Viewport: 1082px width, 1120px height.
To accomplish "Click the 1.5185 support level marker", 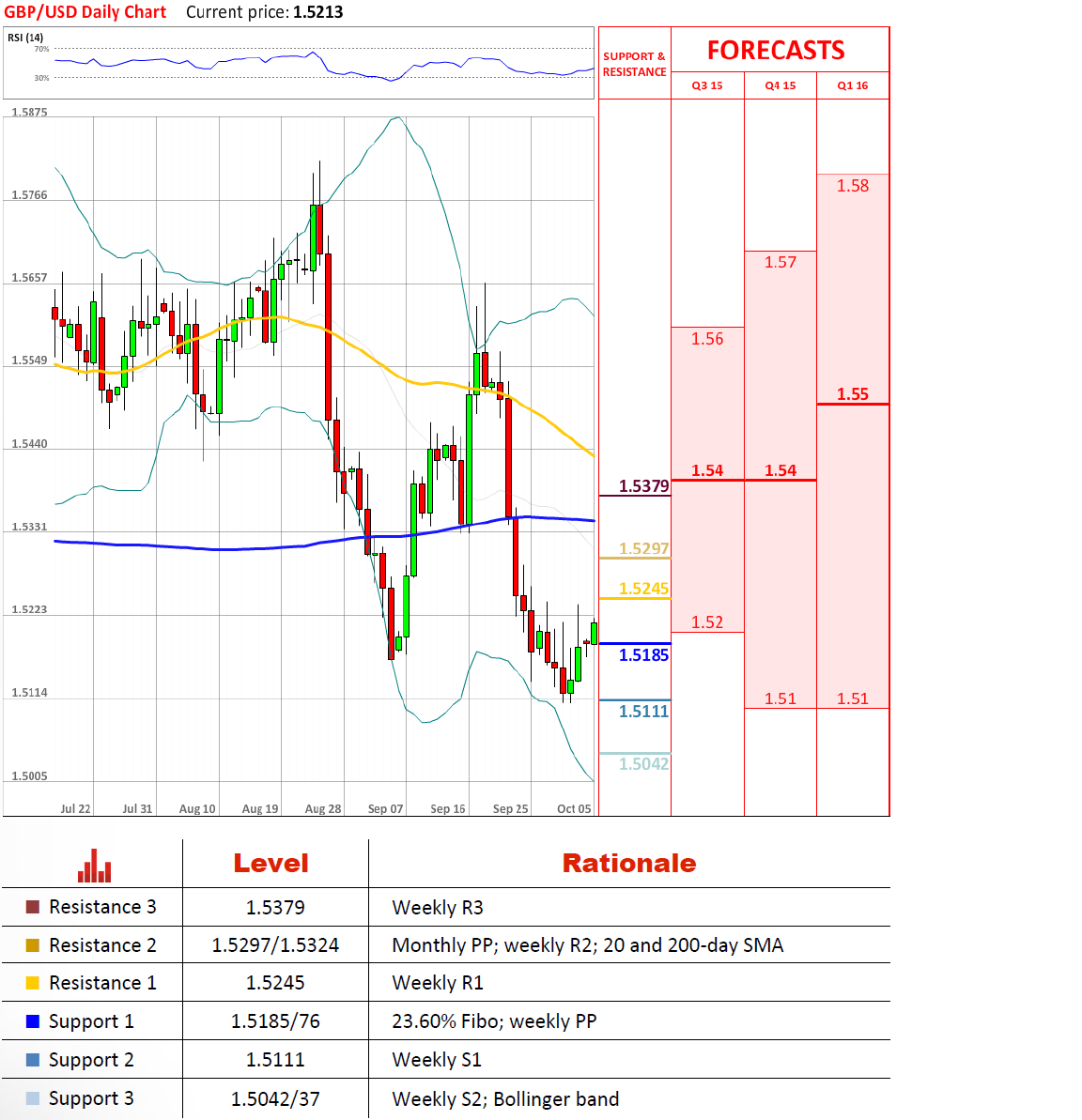I will [643, 655].
